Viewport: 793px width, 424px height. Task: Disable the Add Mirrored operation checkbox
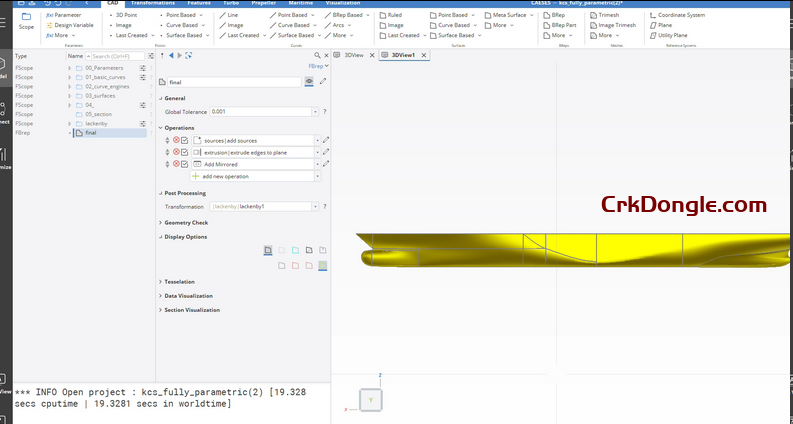point(185,164)
